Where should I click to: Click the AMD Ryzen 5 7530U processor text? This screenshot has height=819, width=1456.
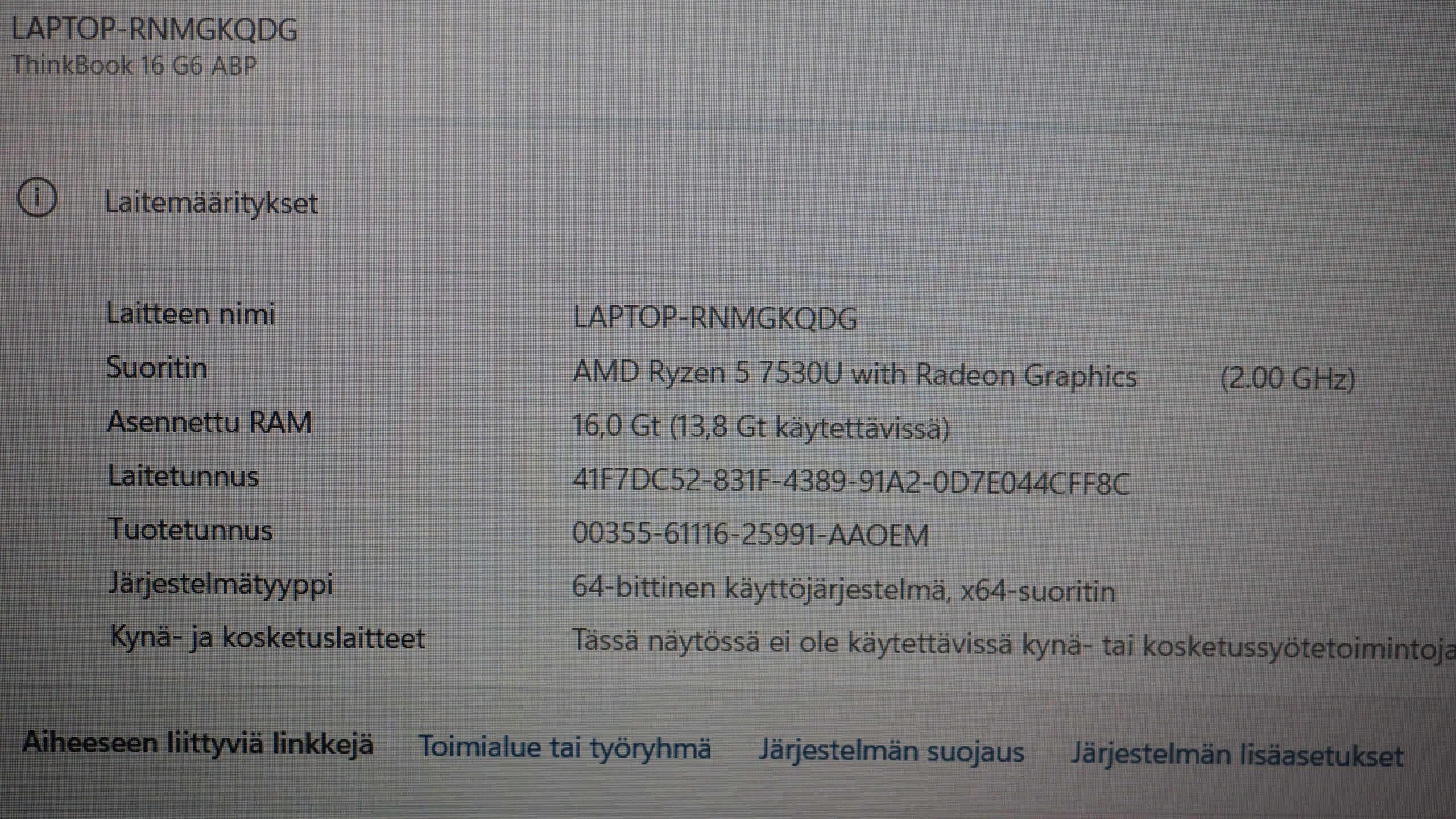point(854,375)
